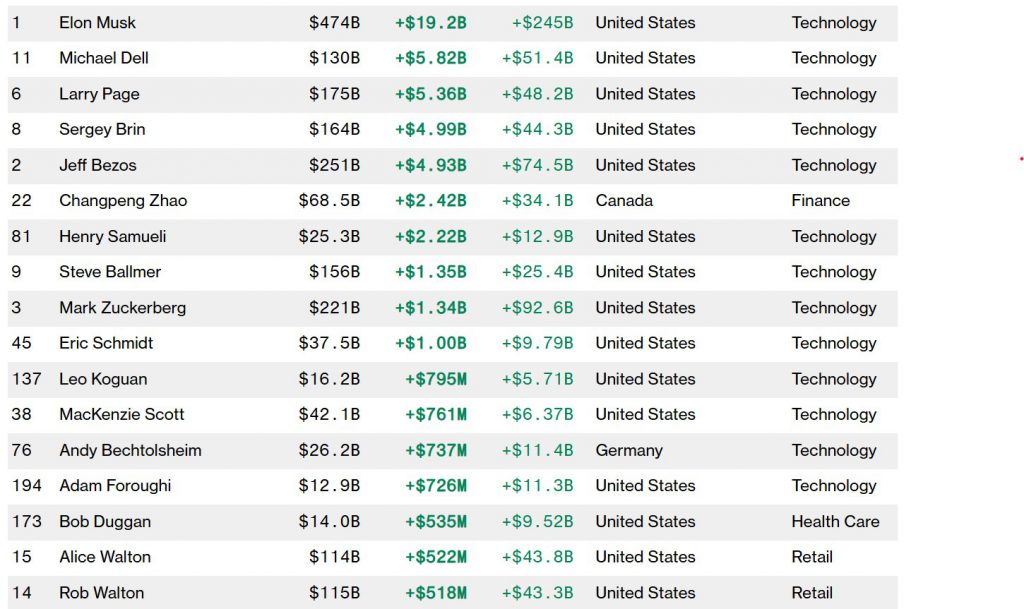Select Mark Zuckerberg's name
This screenshot has height=609, width=1024.
coord(123,307)
